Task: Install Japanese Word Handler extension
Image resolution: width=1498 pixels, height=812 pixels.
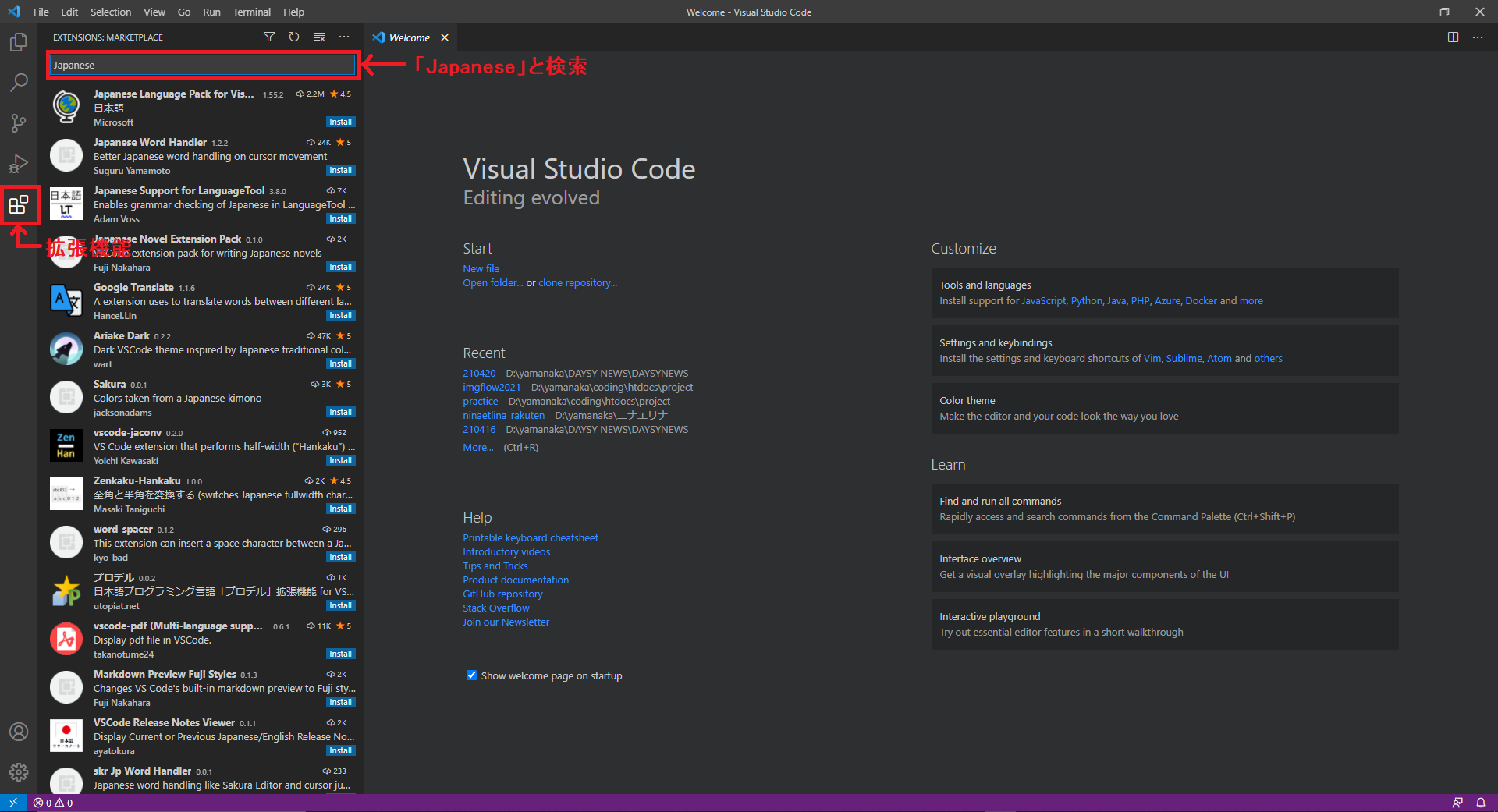Action: coord(340,170)
